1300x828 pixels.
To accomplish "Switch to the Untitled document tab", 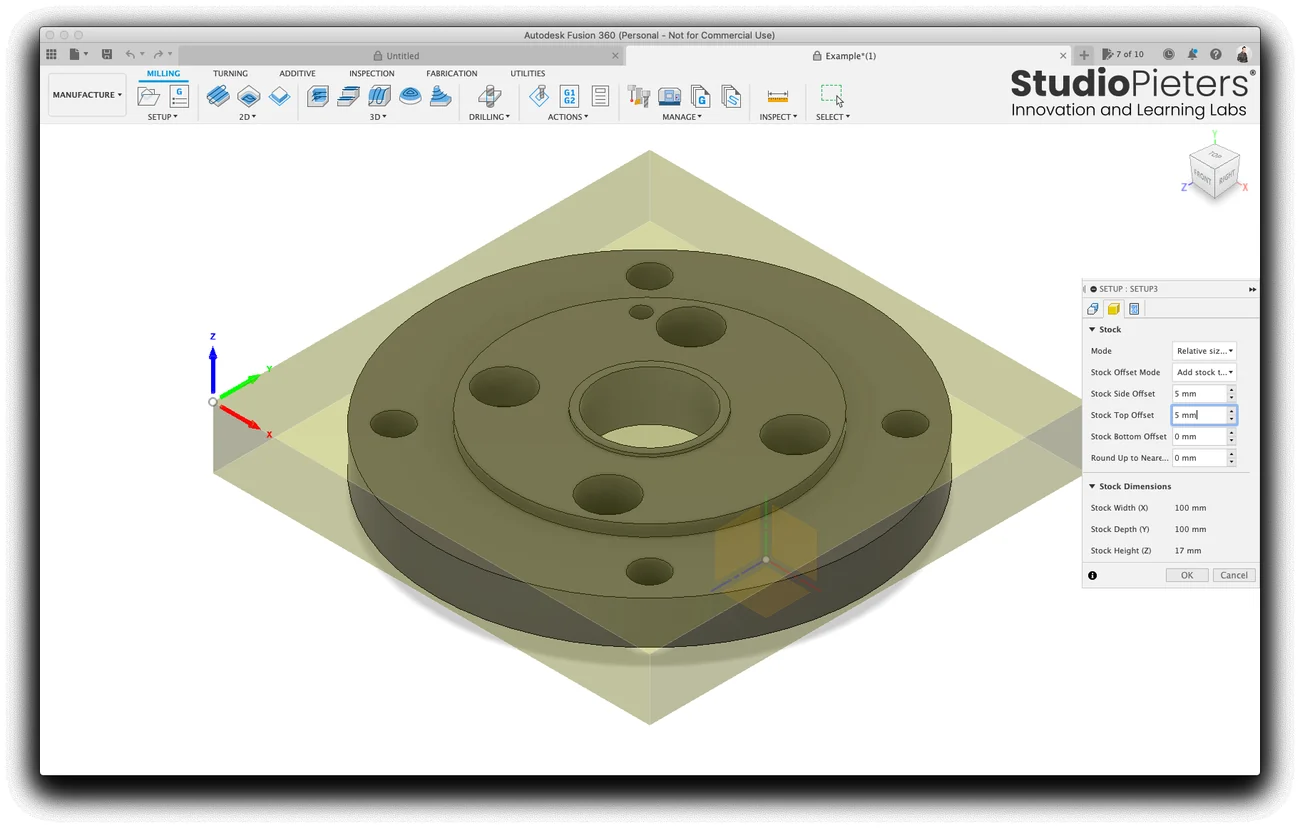I will [402, 56].
